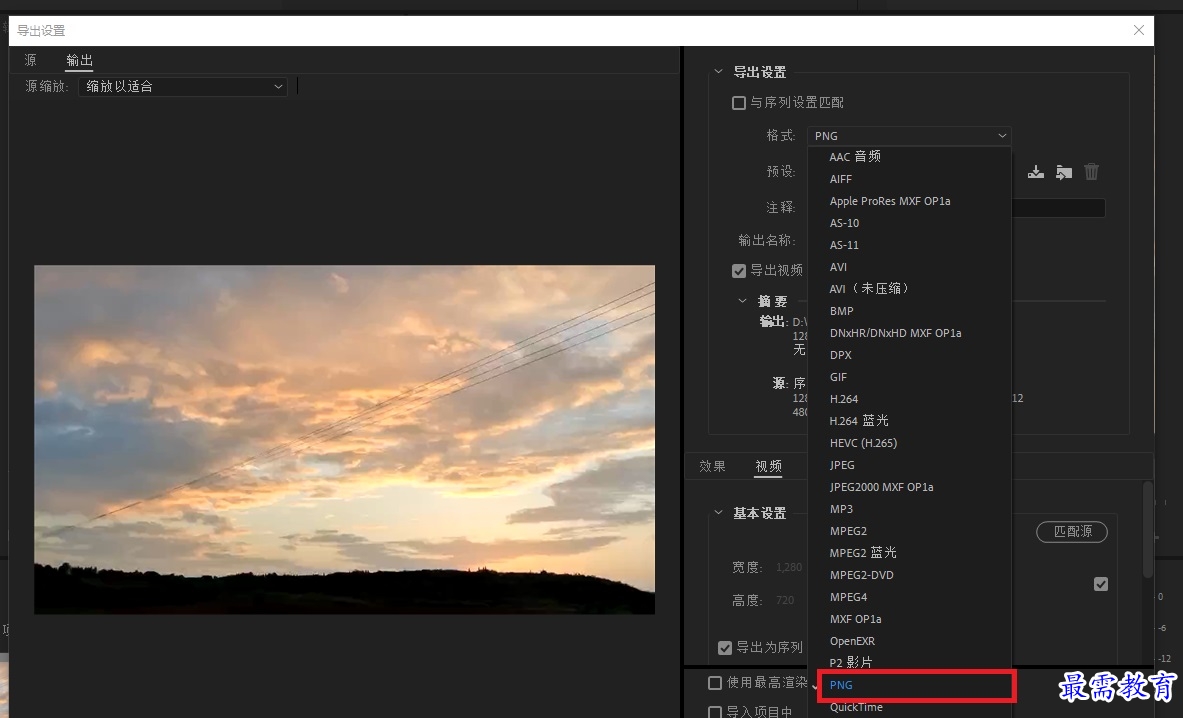Click the 注释 comment input field

coord(1058,207)
